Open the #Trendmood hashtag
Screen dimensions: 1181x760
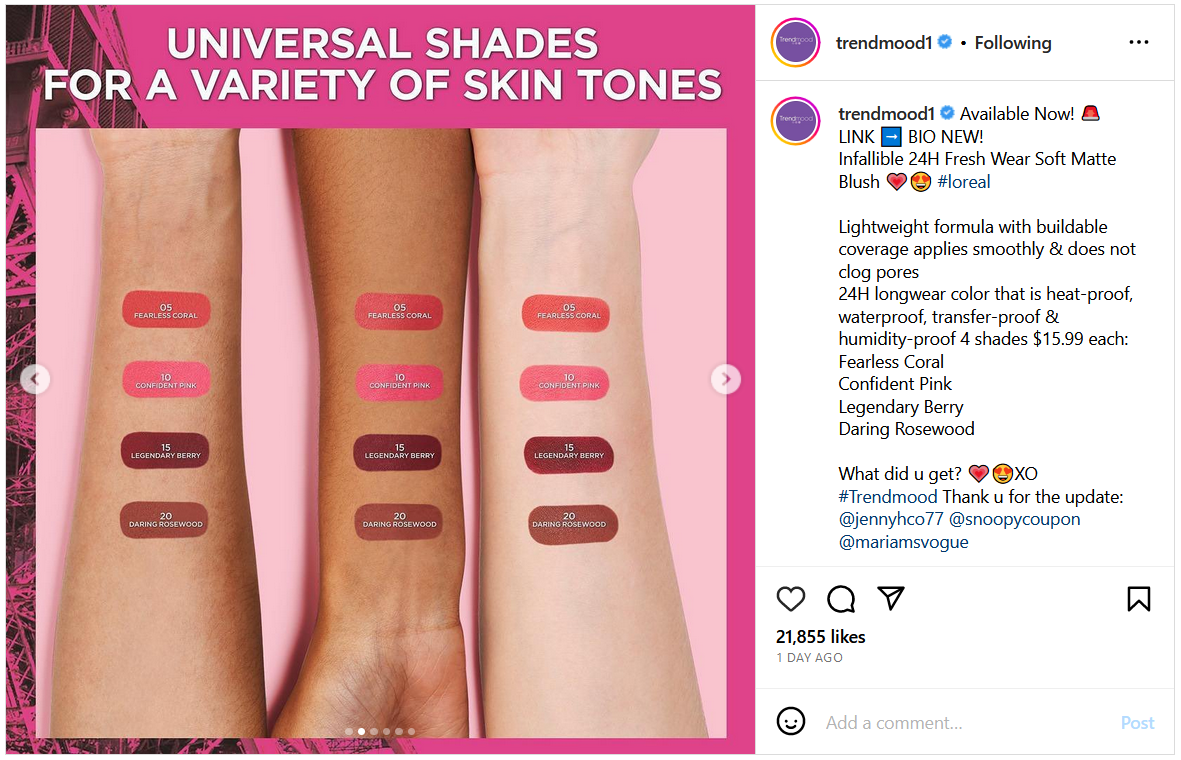(887, 496)
